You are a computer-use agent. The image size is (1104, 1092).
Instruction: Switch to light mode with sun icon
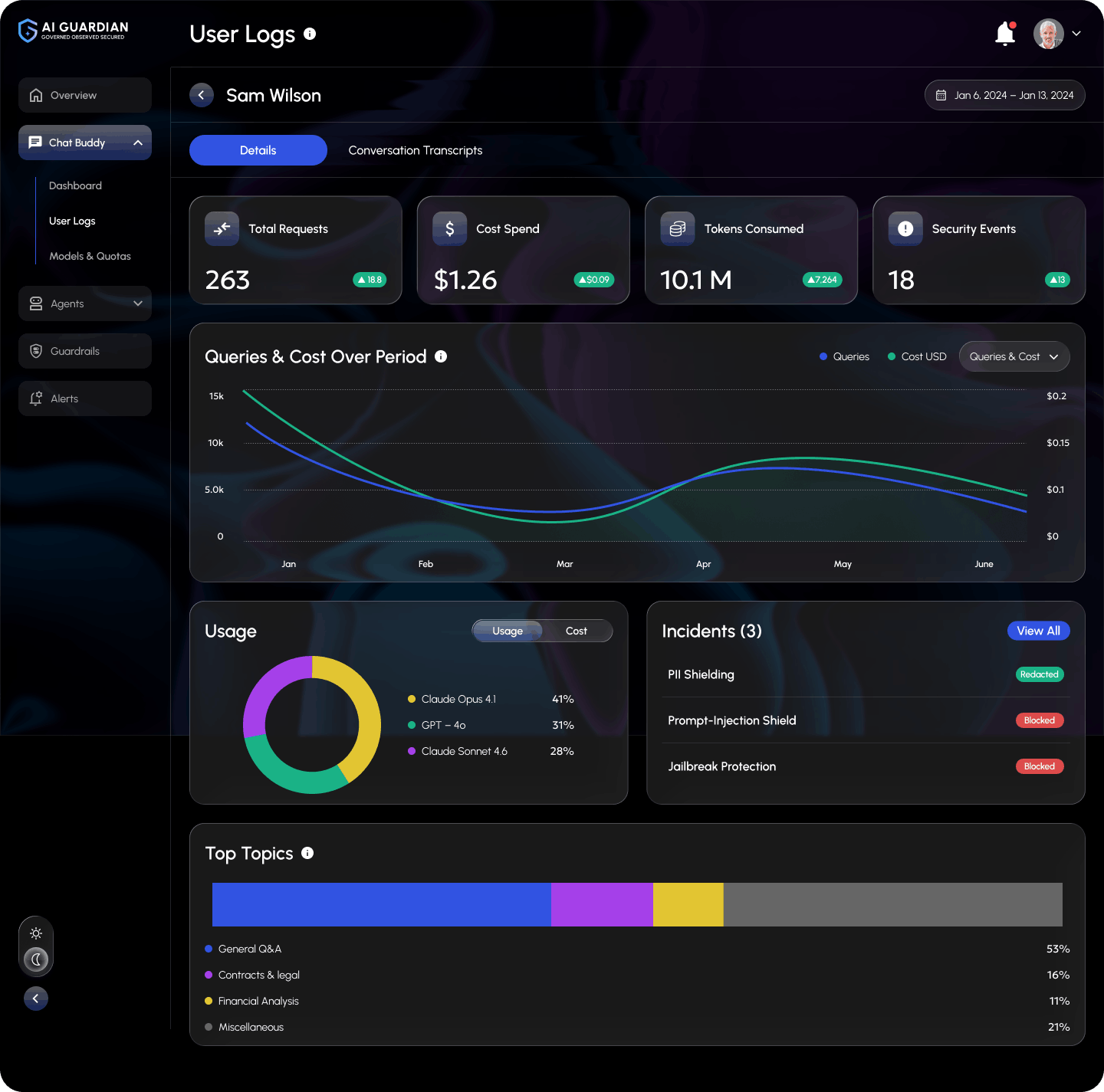click(36, 933)
